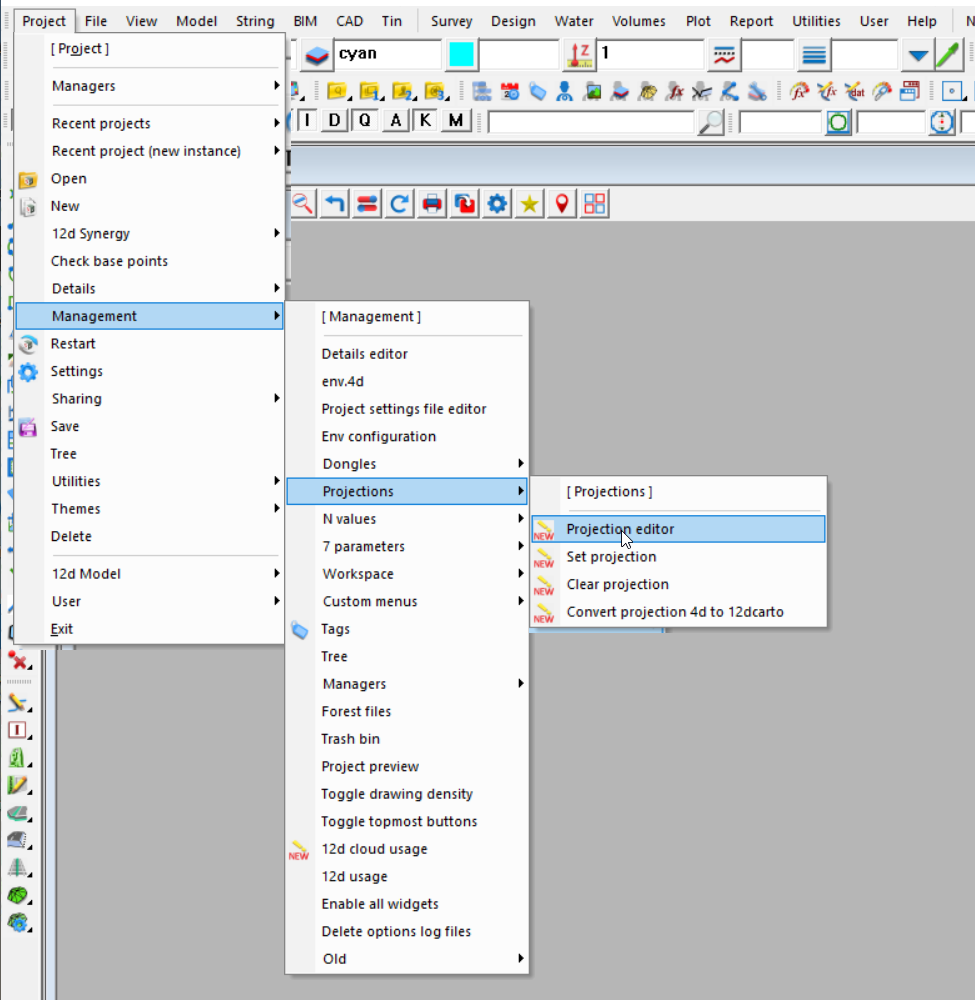Open view settings with the blue gear icon
This screenshot has height=1000, width=975.
[497, 204]
